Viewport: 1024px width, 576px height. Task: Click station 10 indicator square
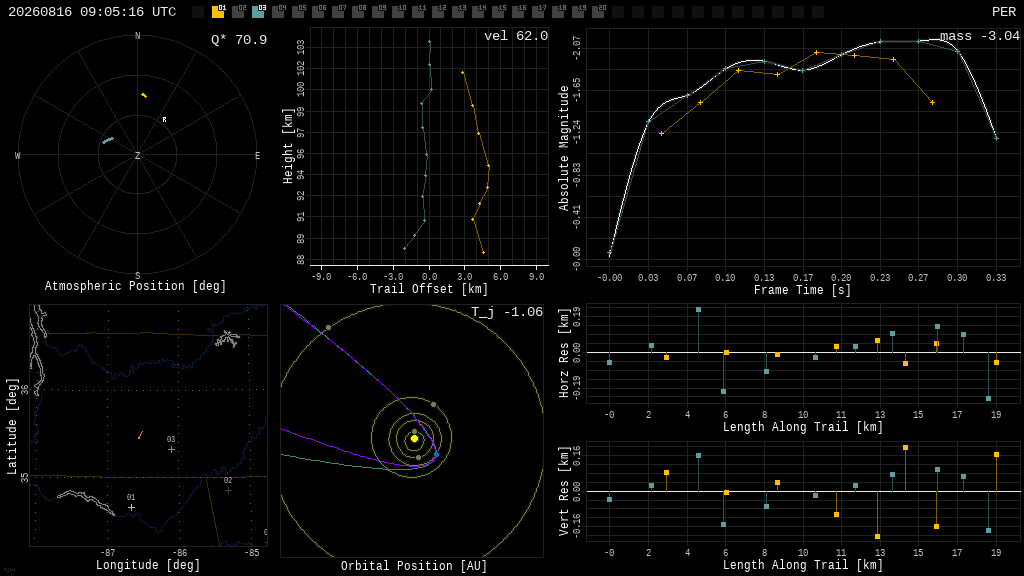[398, 12]
